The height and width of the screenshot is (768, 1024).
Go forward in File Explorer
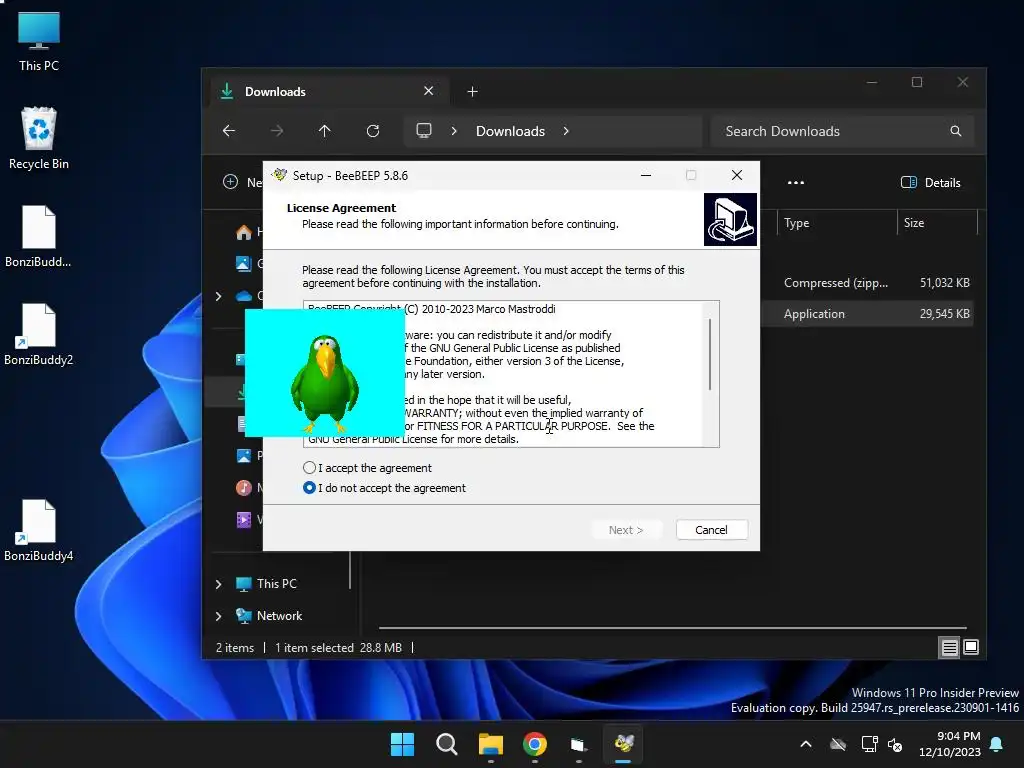click(277, 131)
